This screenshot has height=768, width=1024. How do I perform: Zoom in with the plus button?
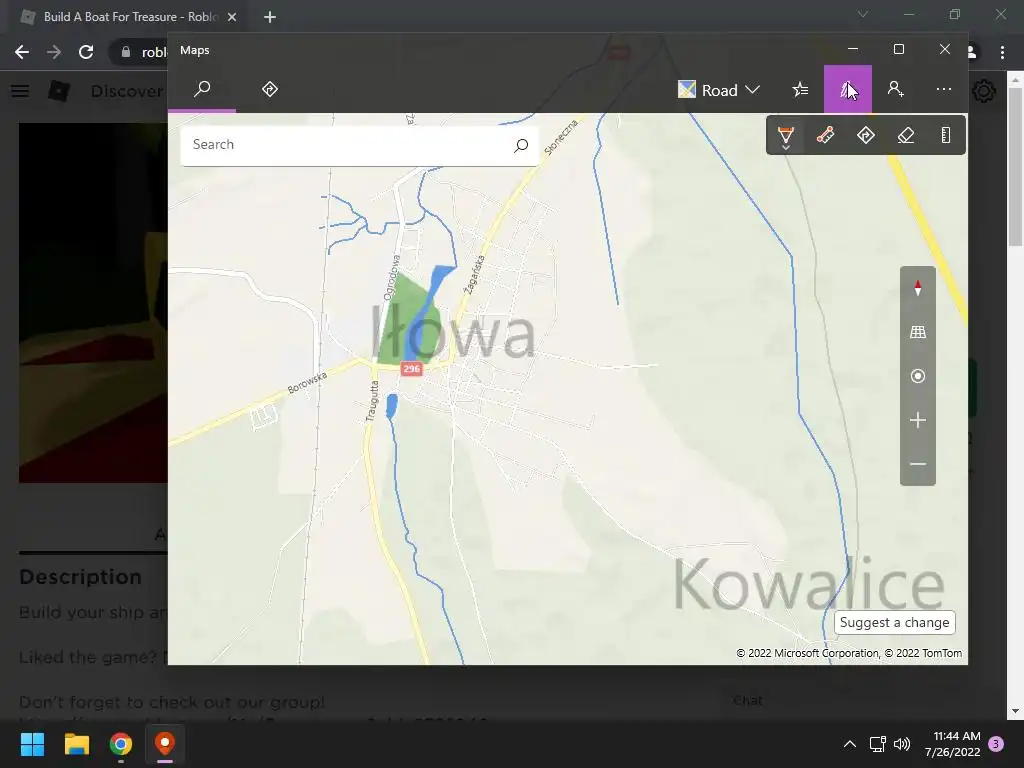point(918,420)
